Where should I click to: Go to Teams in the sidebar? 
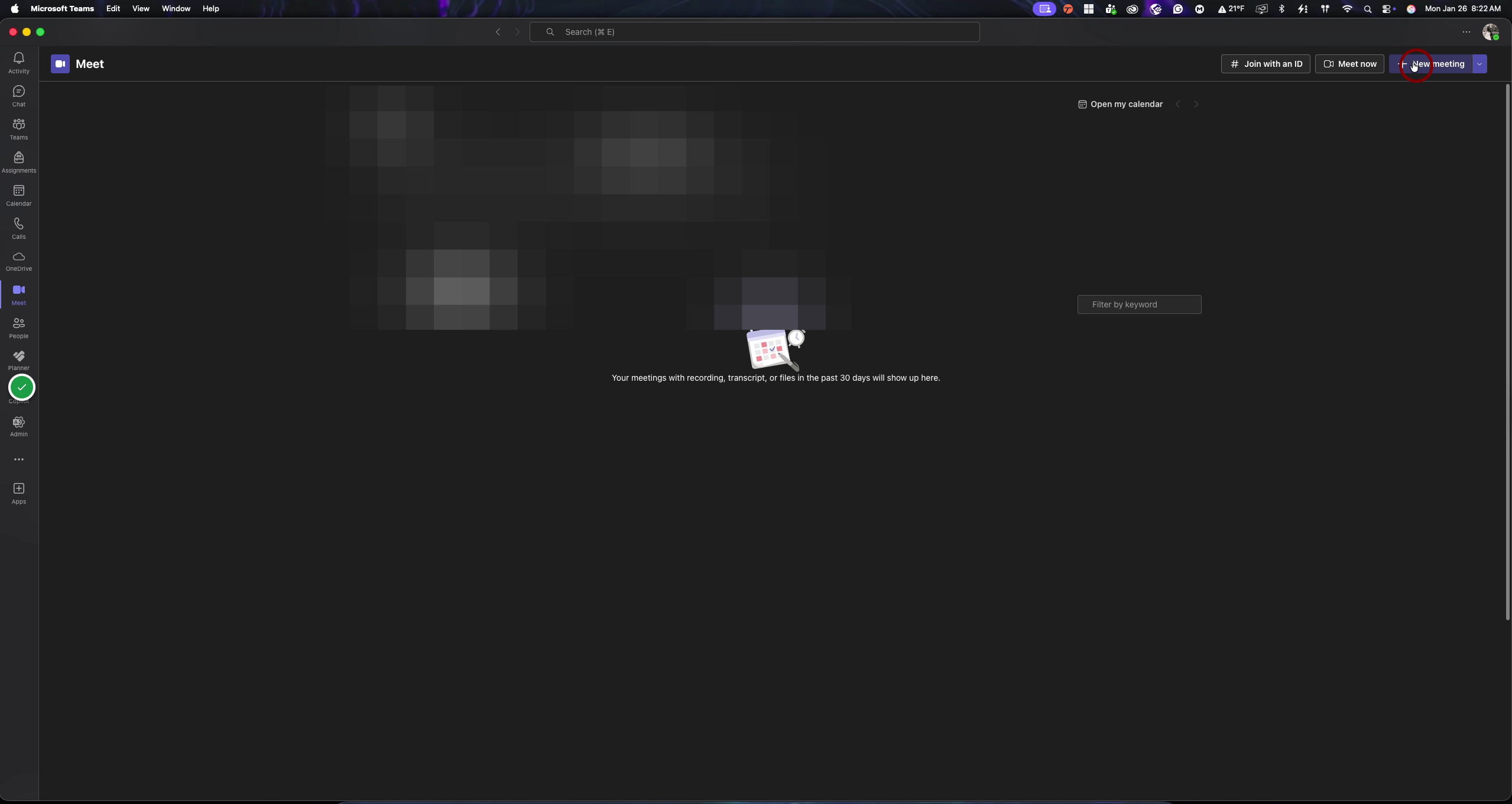click(x=19, y=129)
